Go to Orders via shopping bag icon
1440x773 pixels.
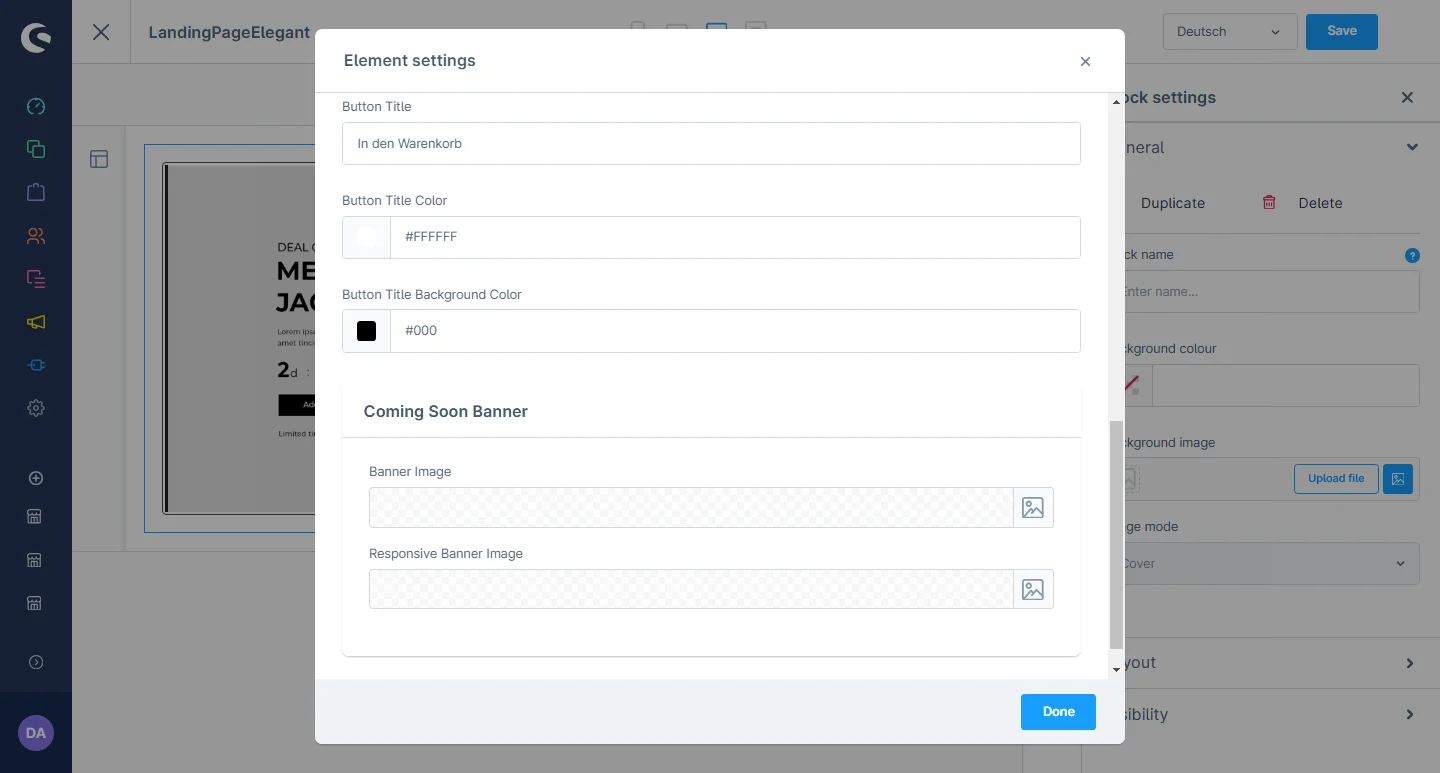point(36,192)
